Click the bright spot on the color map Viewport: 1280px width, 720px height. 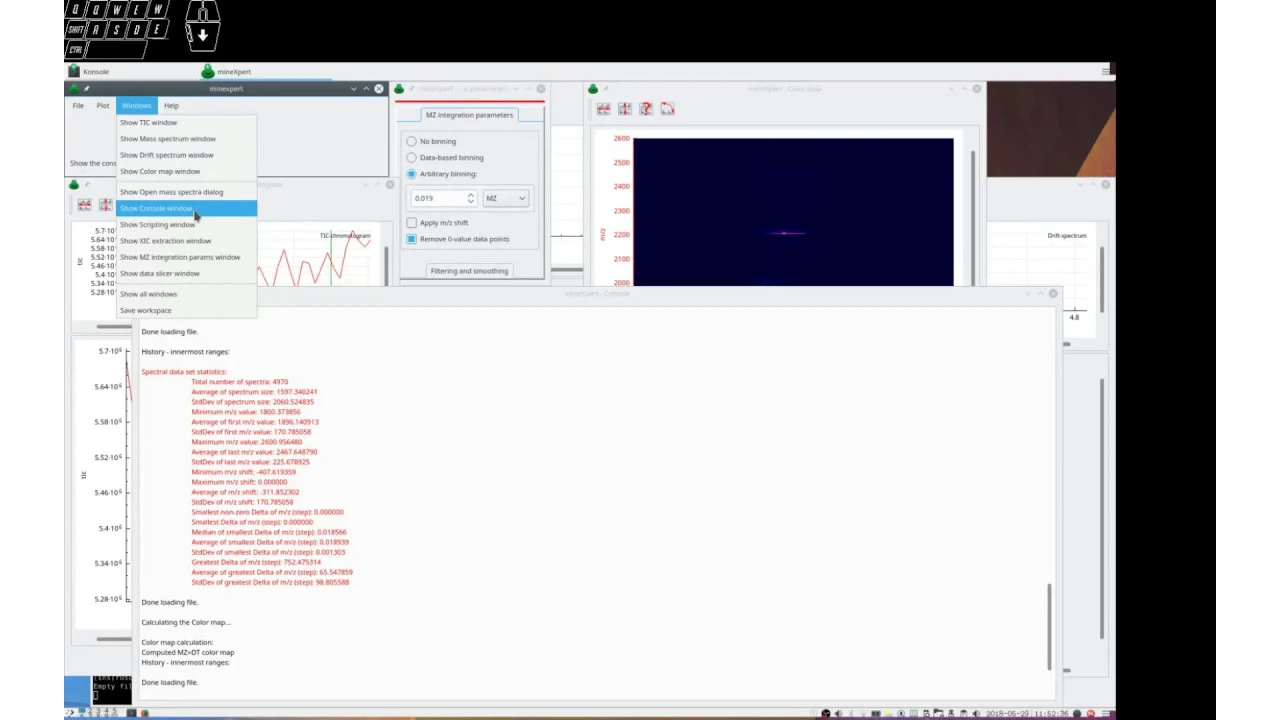pos(785,233)
